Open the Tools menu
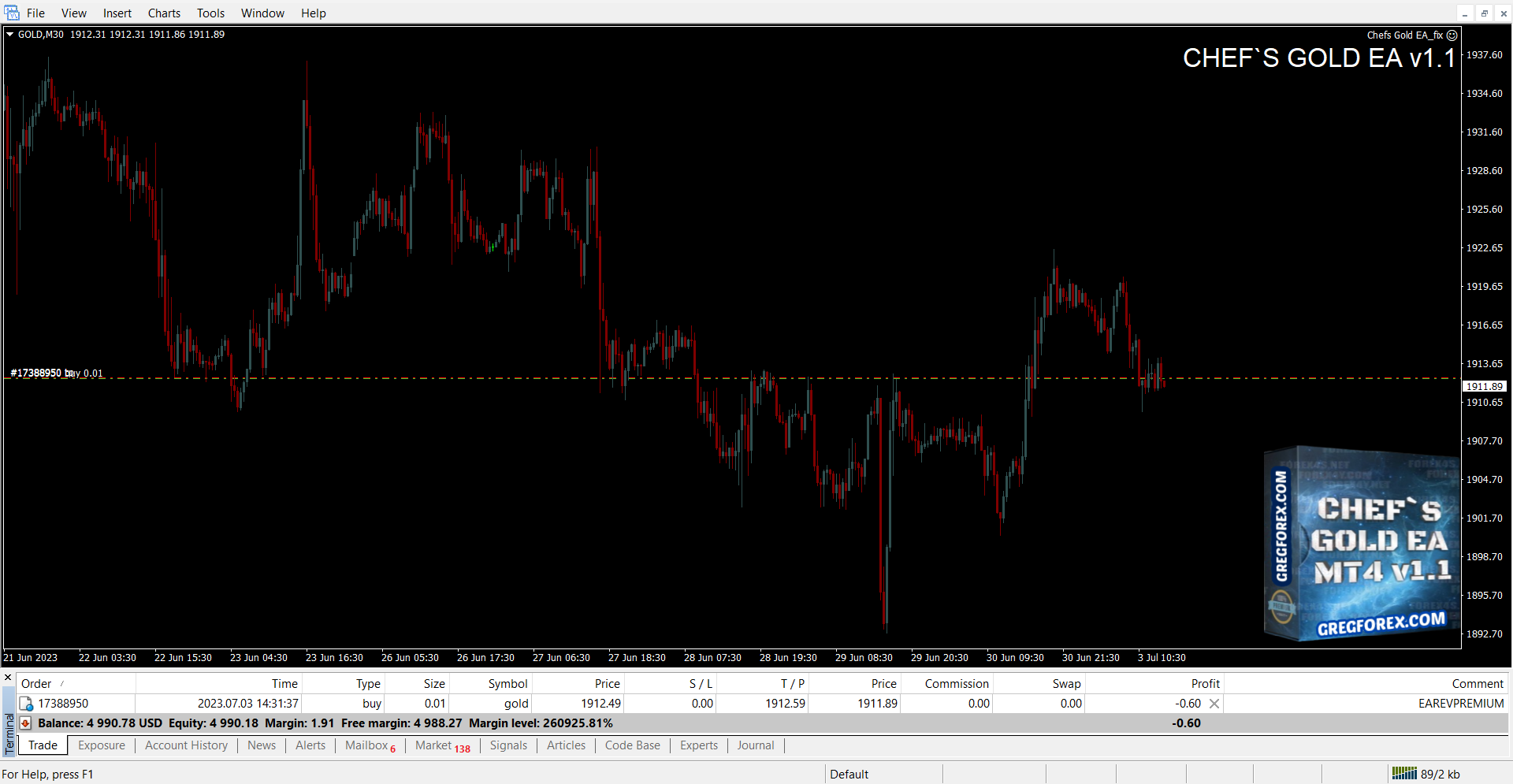The width and height of the screenshot is (1513, 784). (x=210, y=13)
